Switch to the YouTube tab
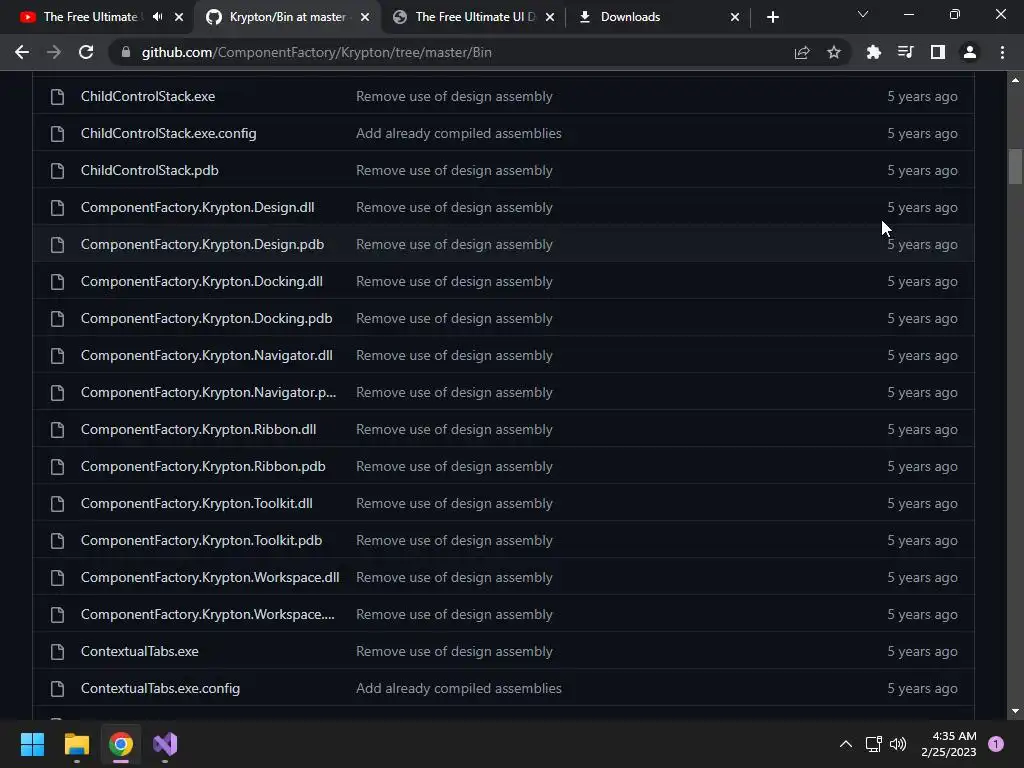The width and height of the screenshot is (1024, 768). [89, 17]
